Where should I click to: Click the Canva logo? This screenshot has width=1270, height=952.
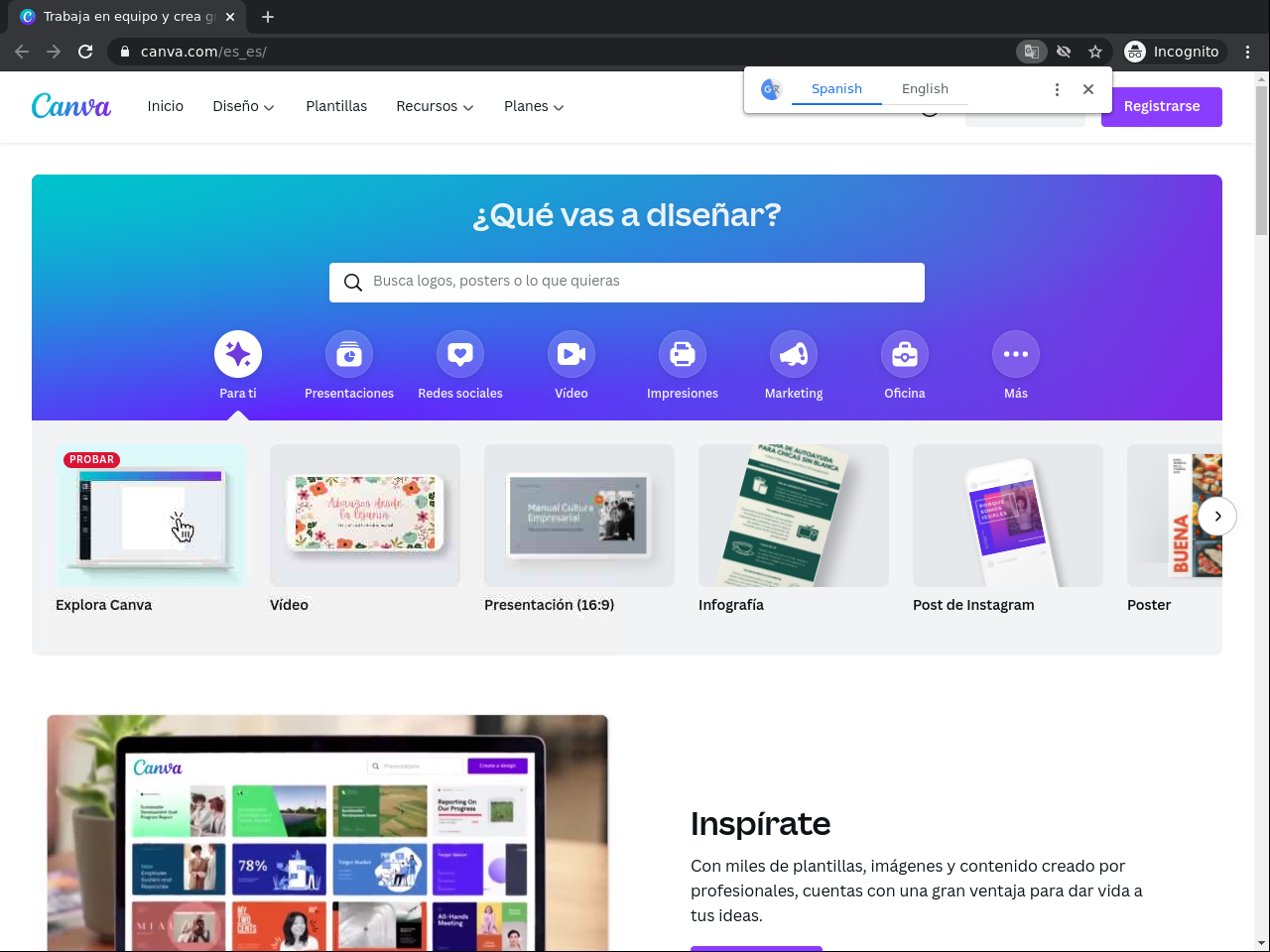[71, 106]
